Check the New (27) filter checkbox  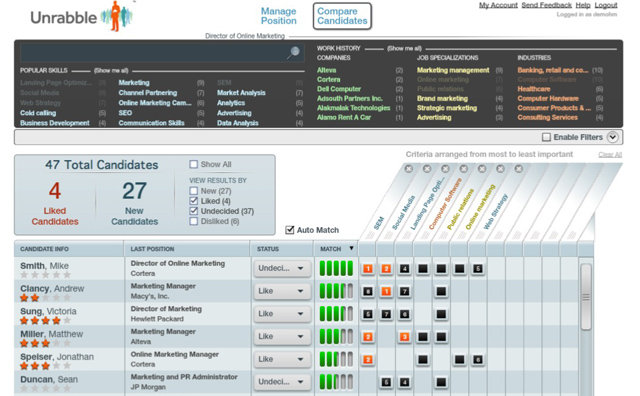[x=193, y=191]
